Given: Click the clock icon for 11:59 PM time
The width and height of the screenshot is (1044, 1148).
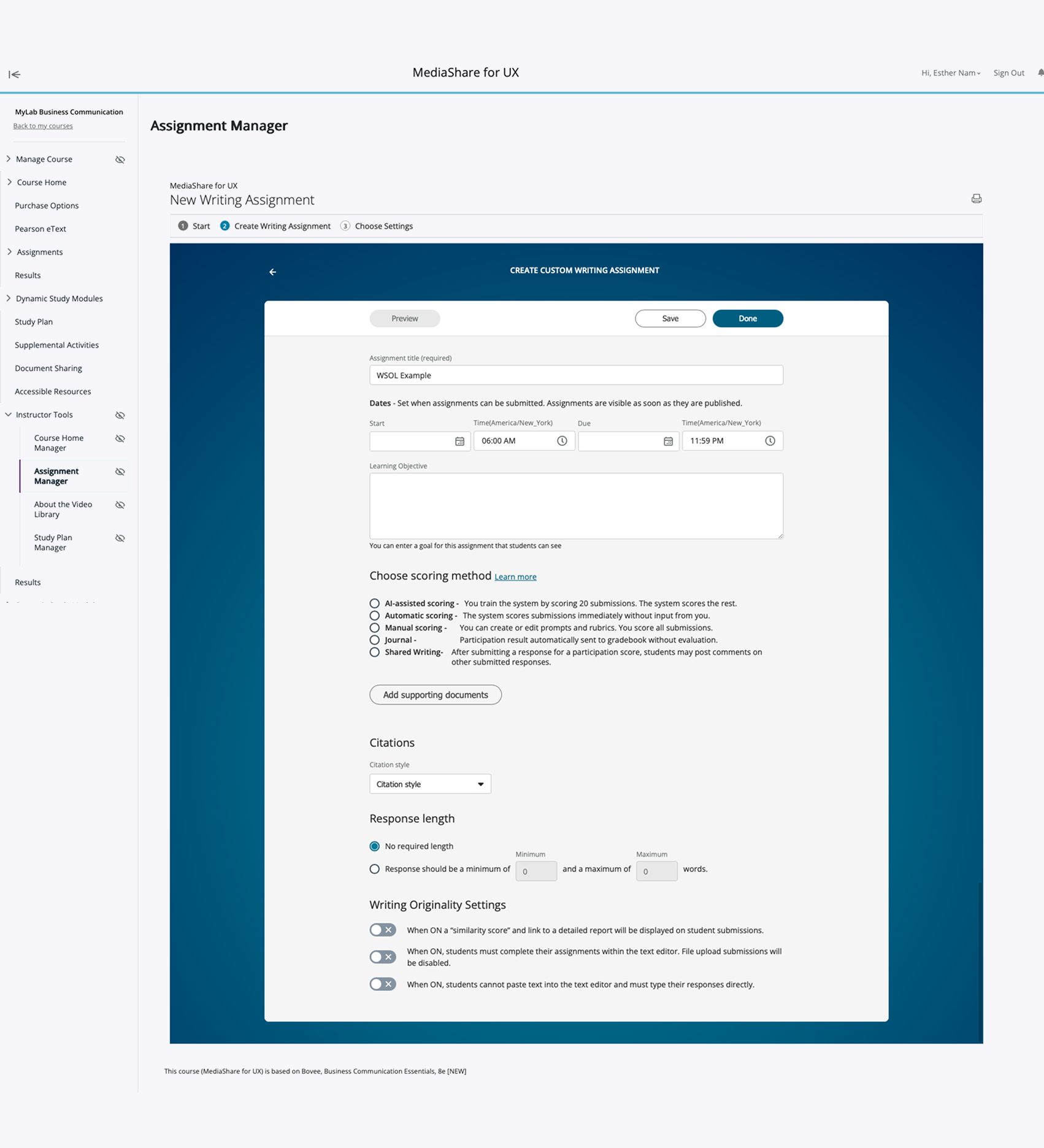Looking at the screenshot, I should coord(770,441).
